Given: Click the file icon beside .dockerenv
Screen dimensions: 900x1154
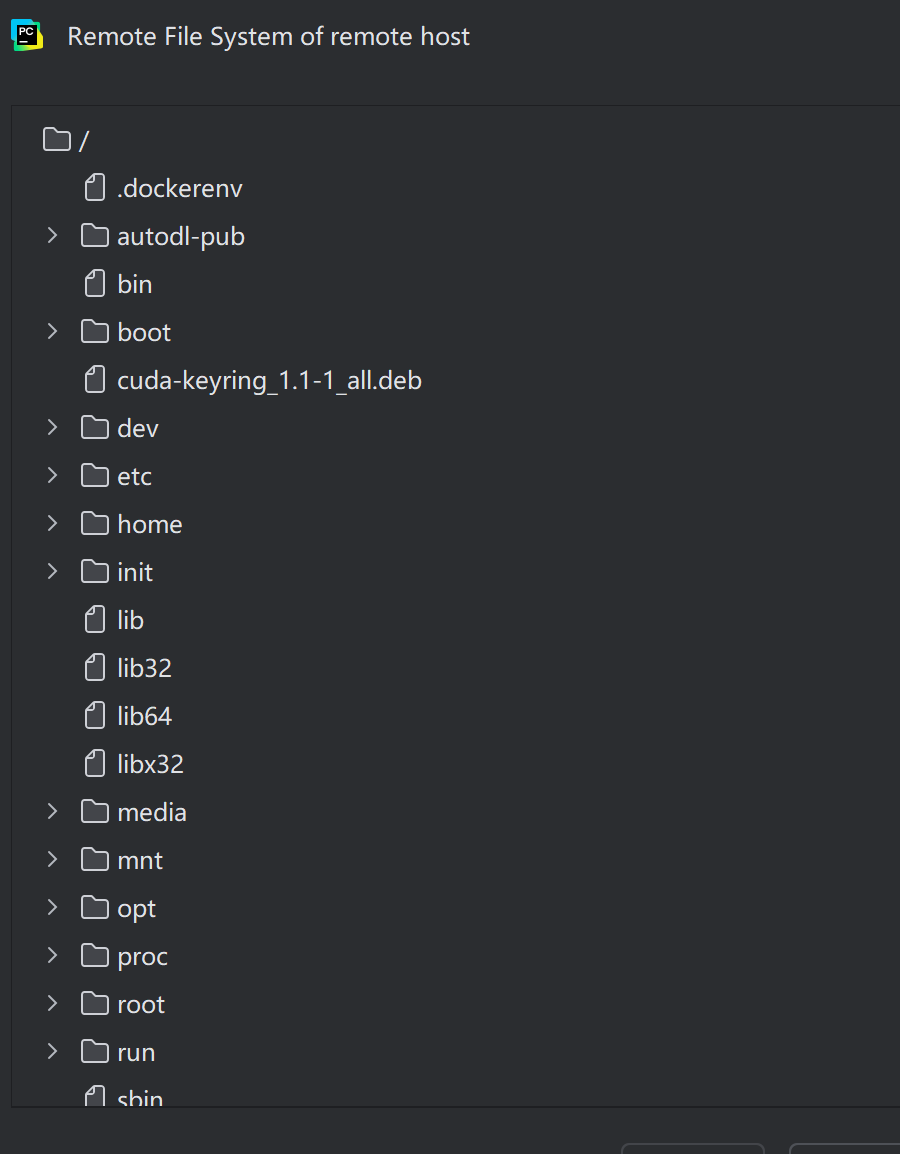Looking at the screenshot, I should 94,187.
